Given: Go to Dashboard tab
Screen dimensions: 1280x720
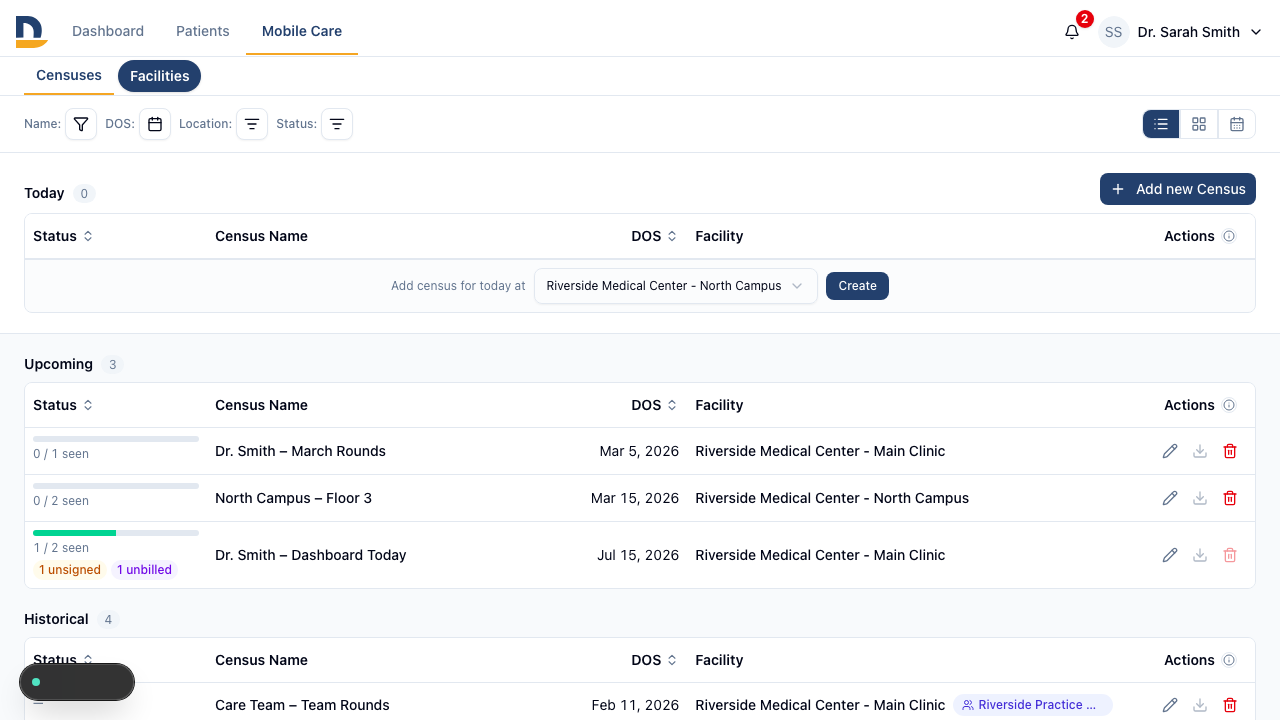Looking at the screenshot, I should tap(108, 31).
